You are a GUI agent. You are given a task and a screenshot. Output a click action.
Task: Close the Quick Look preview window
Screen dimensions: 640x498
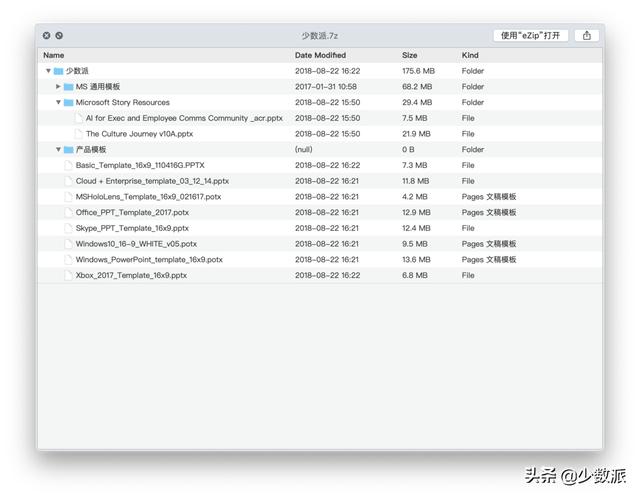click(x=47, y=36)
